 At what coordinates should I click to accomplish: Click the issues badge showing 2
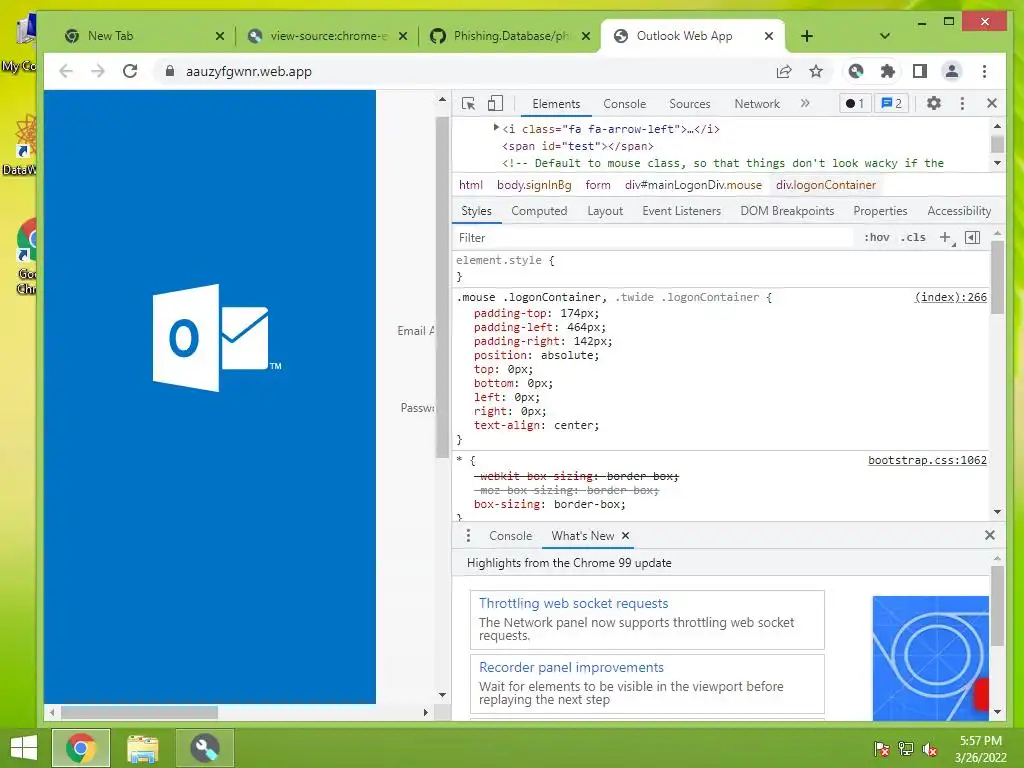tap(891, 103)
